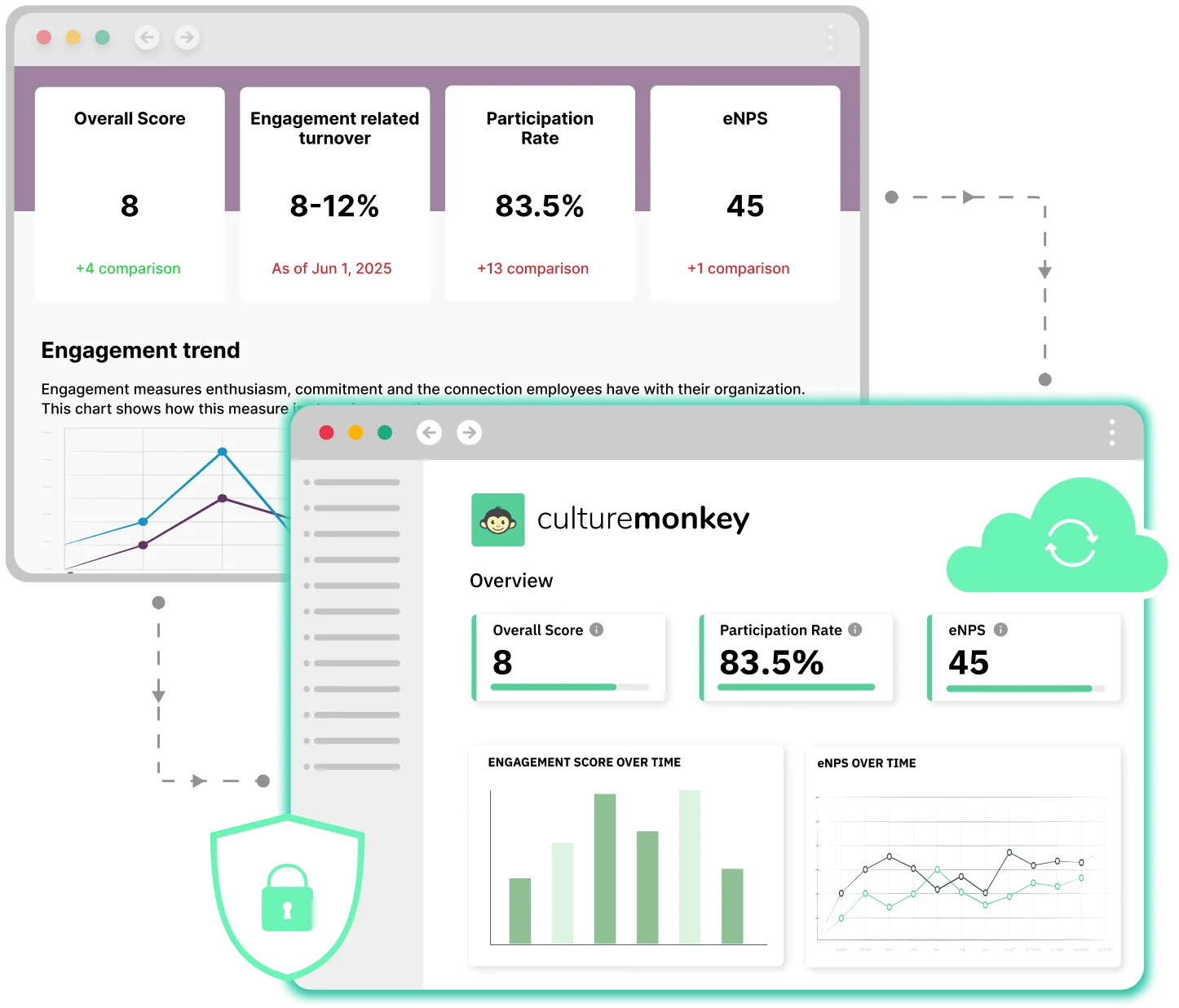Click the eNPS card title in rear window
1179x1008 pixels.
coord(745,118)
